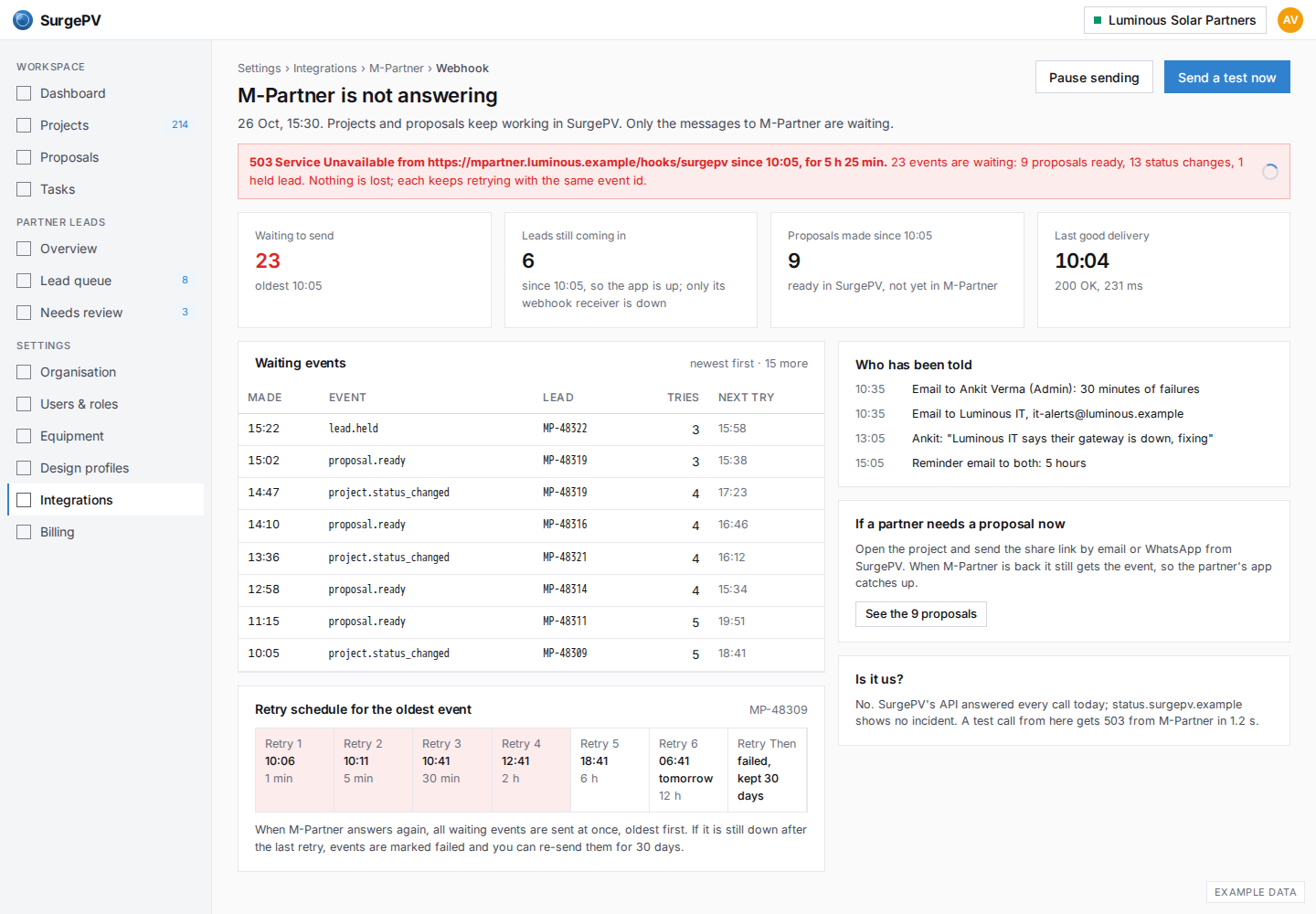Viewport: 1316px width, 914px height.
Task: Click the Pause sending button
Action: tap(1094, 77)
